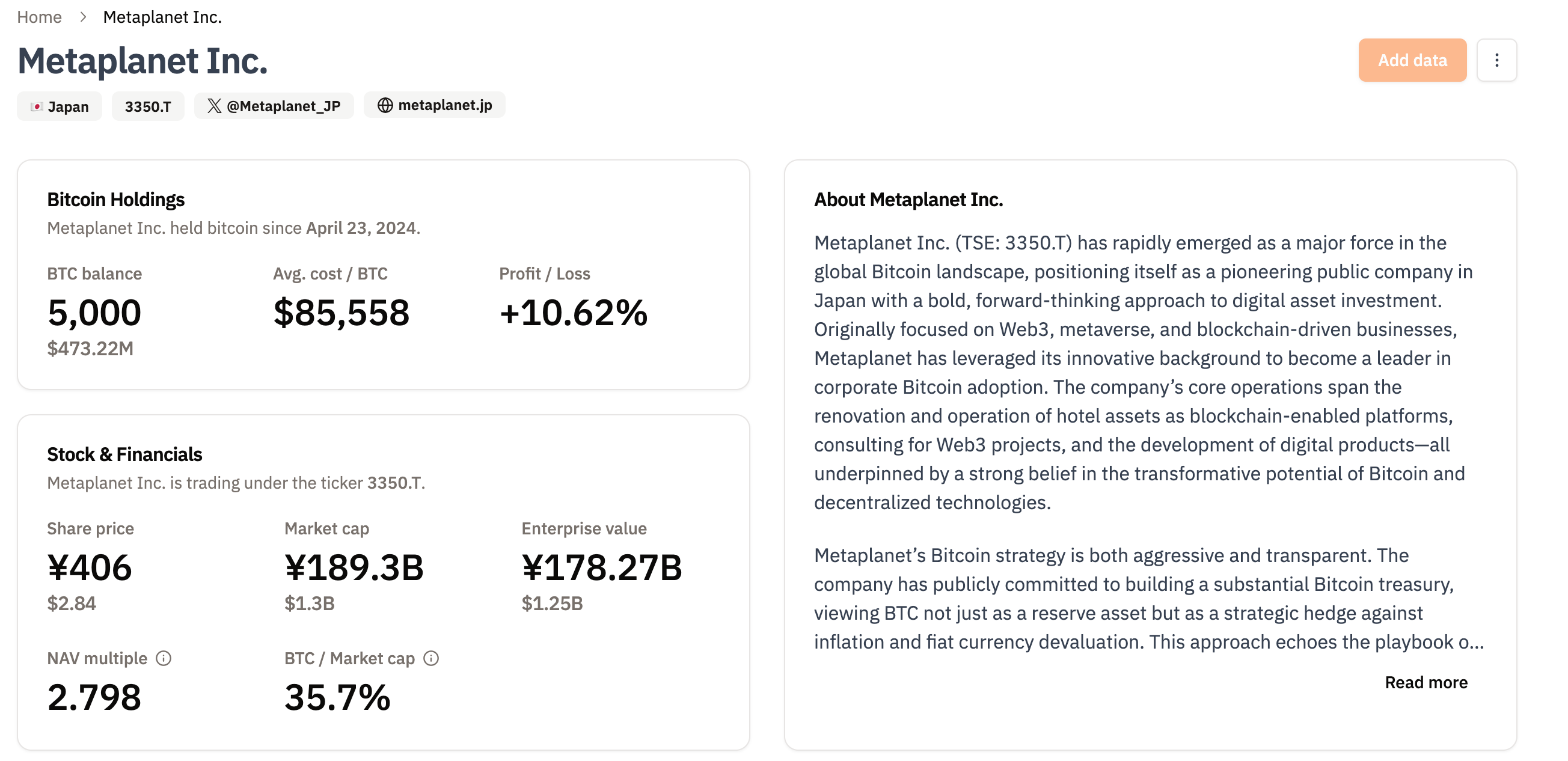Click the Metaplanet Inc. page title
Image resolution: width=1568 pixels, height=761 pixels.
pyautogui.click(x=142, y=61)
